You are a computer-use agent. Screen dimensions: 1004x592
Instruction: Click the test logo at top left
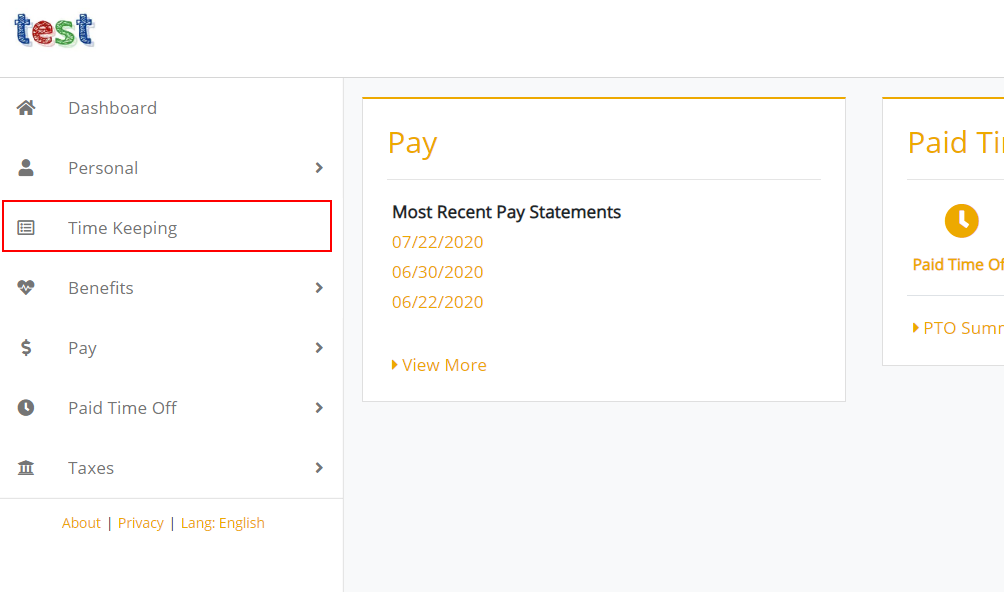(x=54, y=30)
